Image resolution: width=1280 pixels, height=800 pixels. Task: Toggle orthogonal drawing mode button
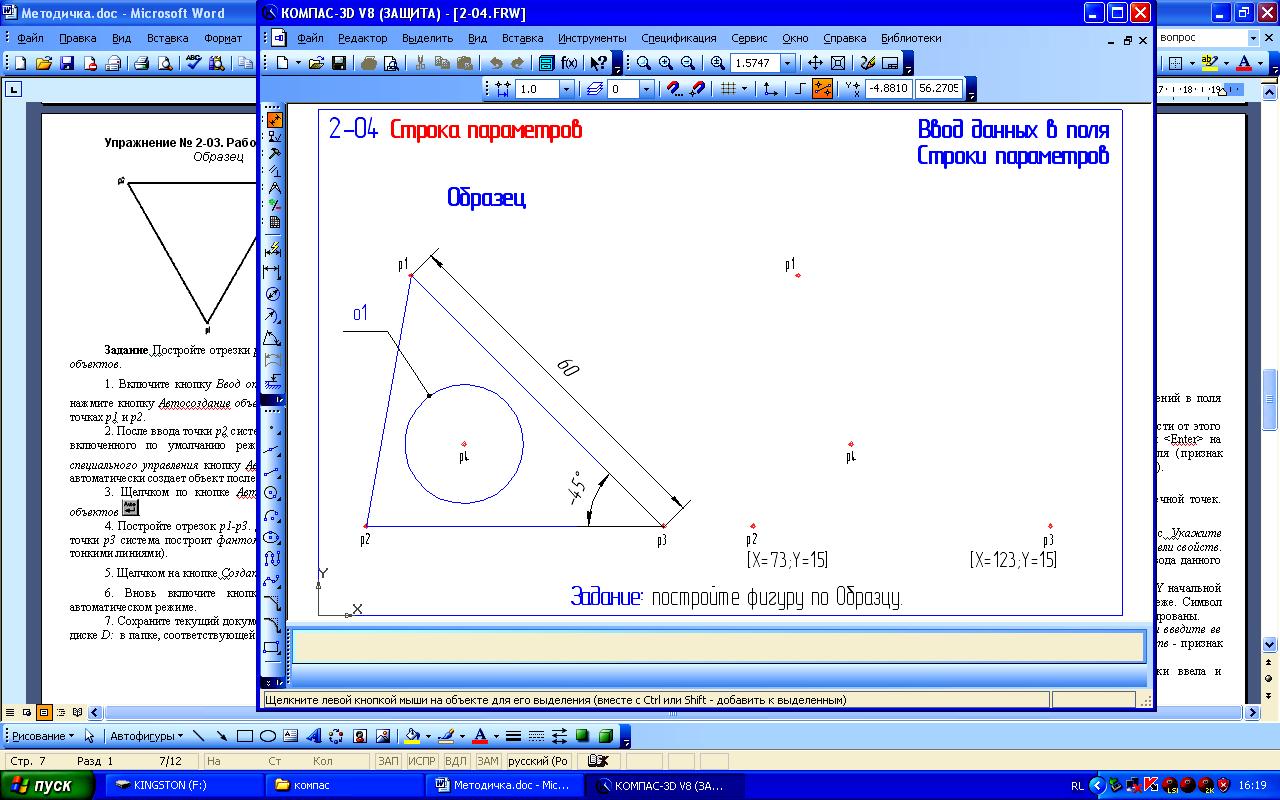click(x=800, y=89)
